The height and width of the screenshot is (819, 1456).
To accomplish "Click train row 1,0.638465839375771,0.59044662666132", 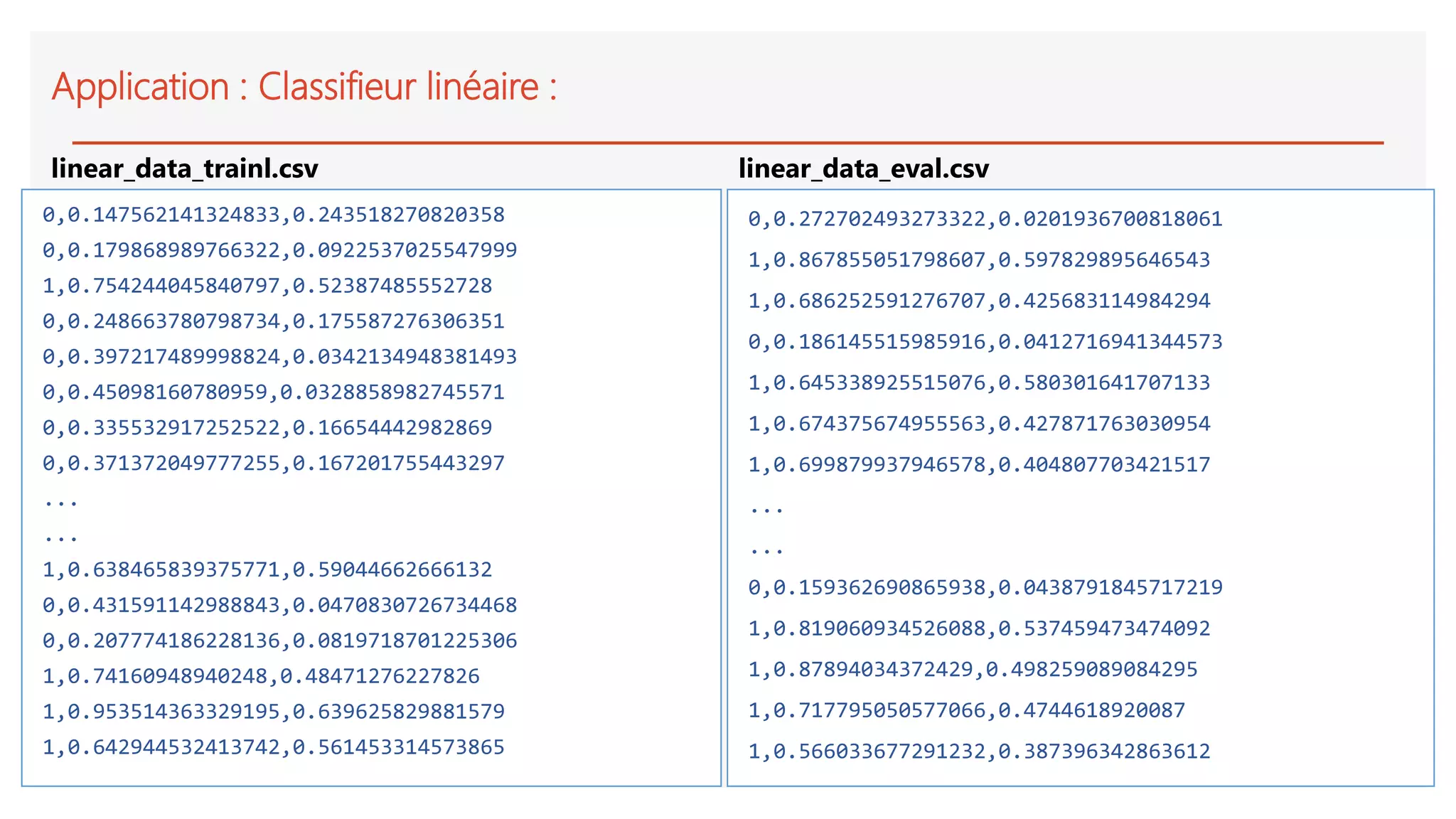I will [x=267, y=569].
